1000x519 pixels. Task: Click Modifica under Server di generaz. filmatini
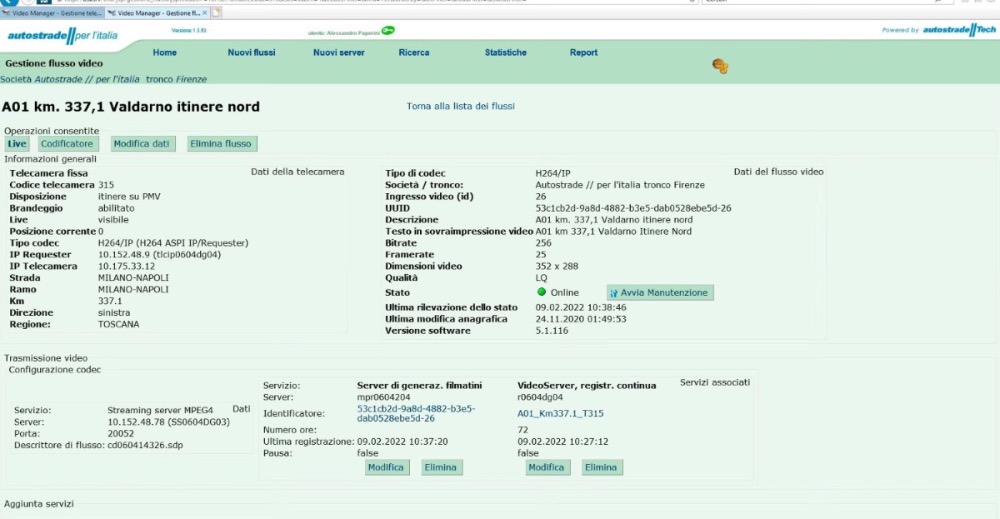(x=386, y=467)
